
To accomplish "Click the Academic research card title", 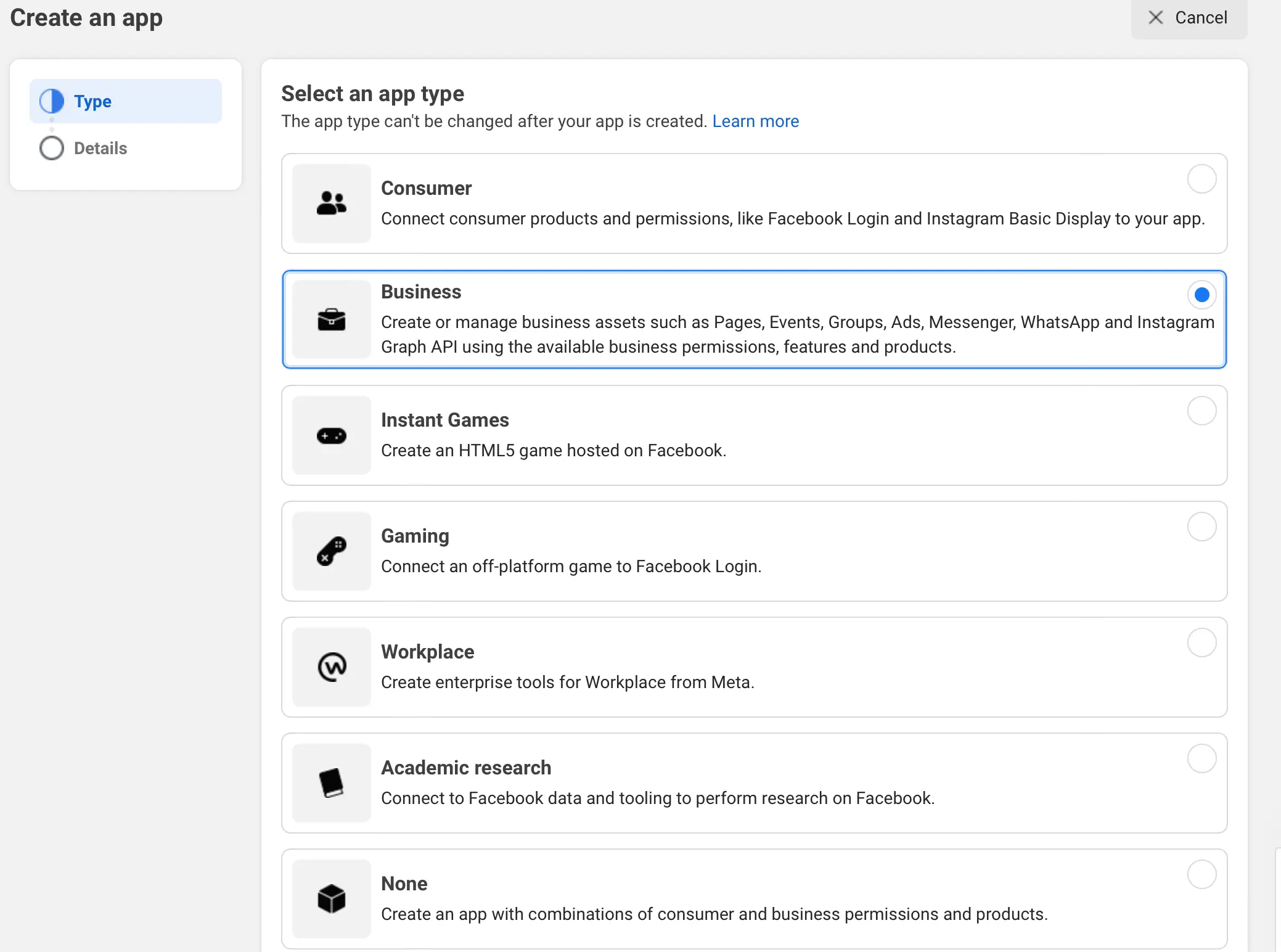I will pos(465,768).
